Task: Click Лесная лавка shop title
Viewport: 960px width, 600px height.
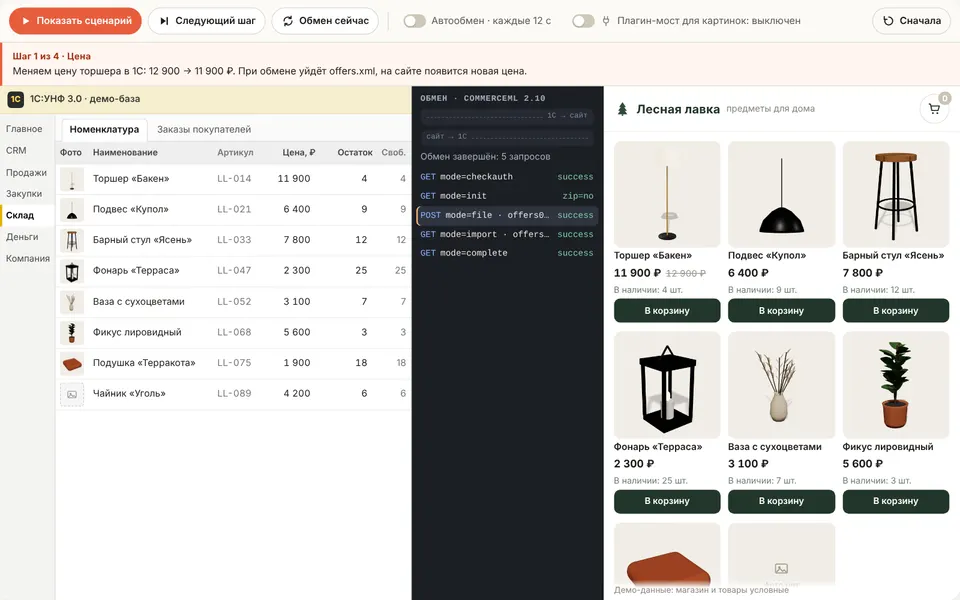Action: [x=678, y=110]
